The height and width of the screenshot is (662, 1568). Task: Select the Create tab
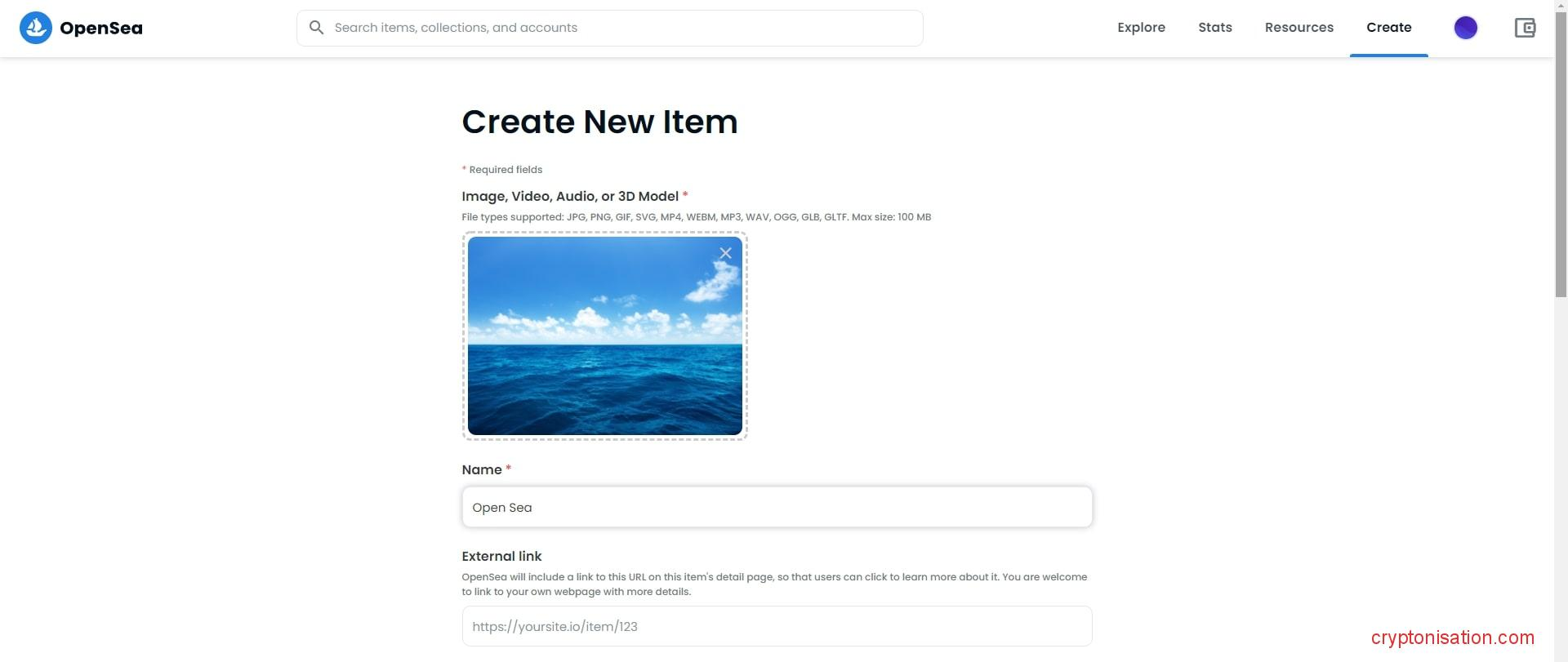[1388, 28]
